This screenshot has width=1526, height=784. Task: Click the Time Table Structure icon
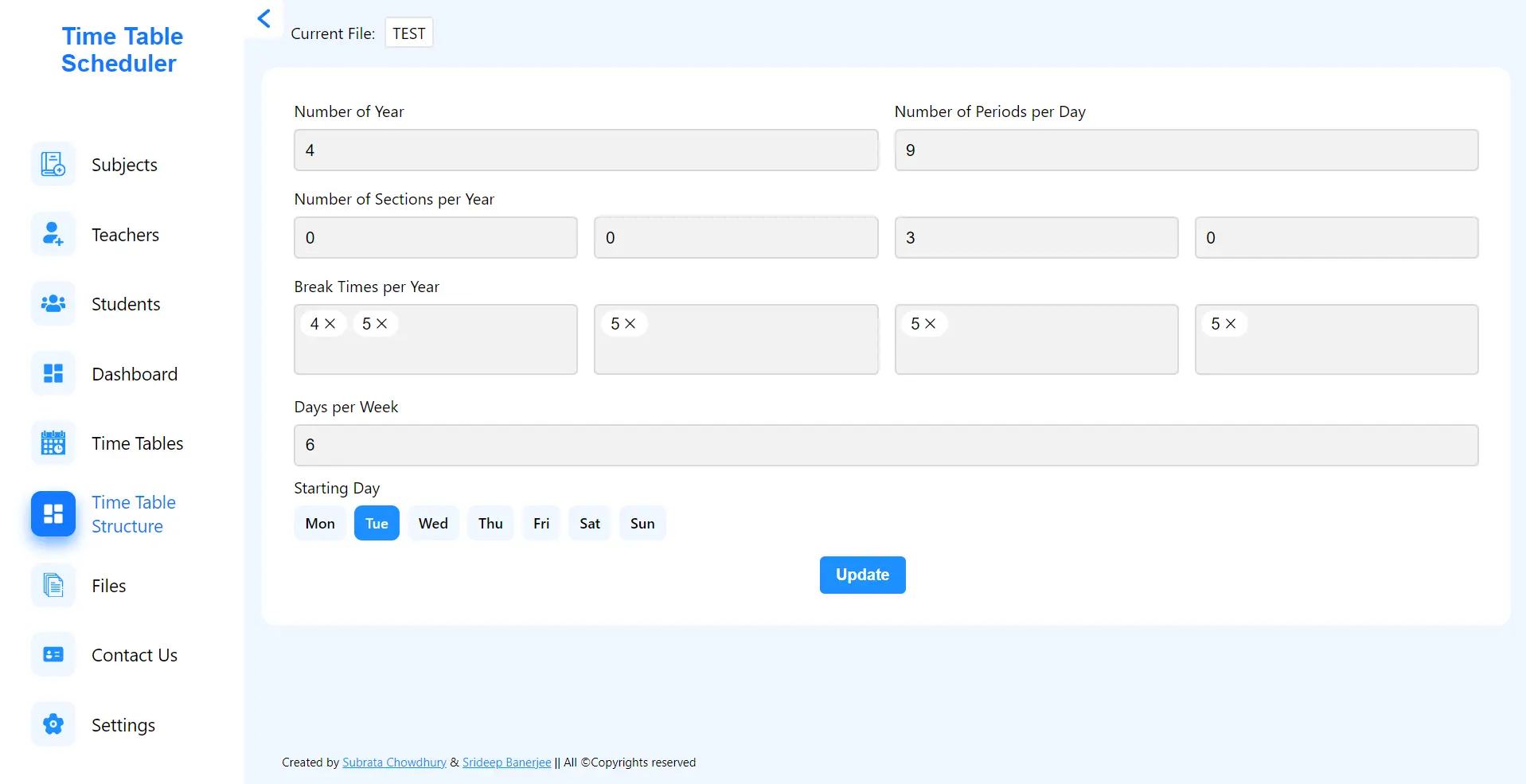pyautogui.click(x=53, y=513)
